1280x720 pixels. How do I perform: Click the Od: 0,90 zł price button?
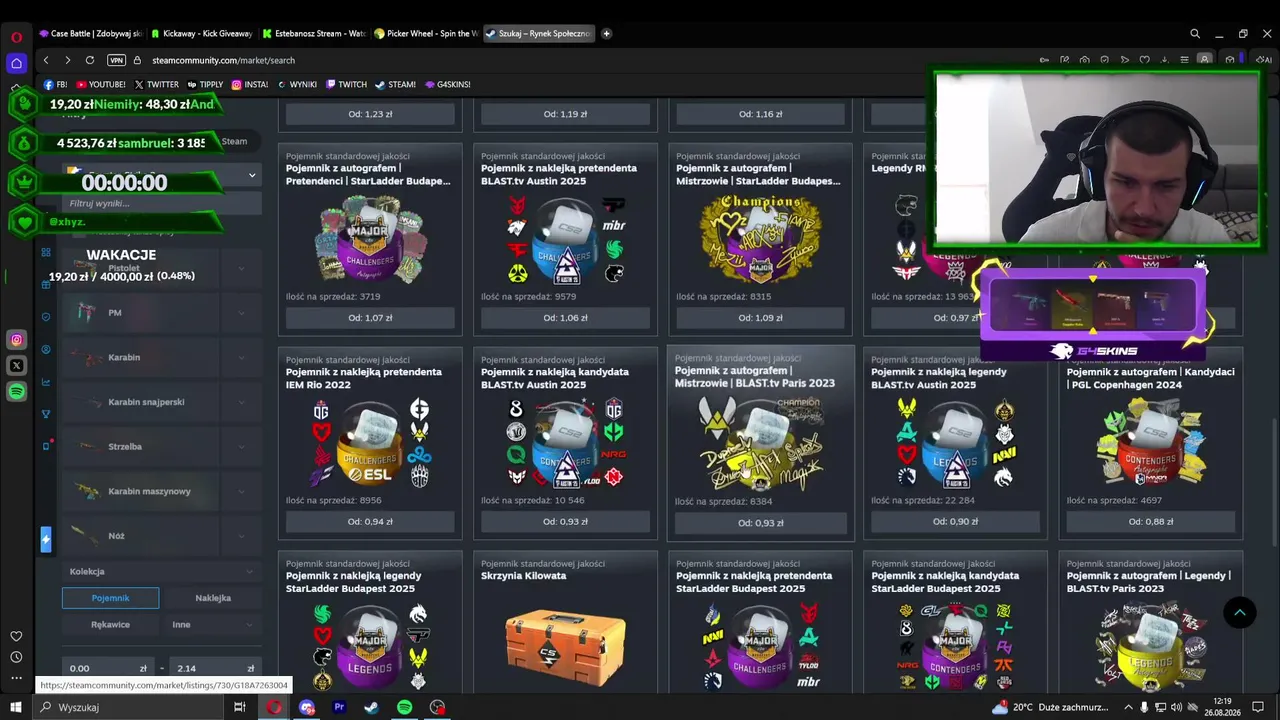(955, 521)
